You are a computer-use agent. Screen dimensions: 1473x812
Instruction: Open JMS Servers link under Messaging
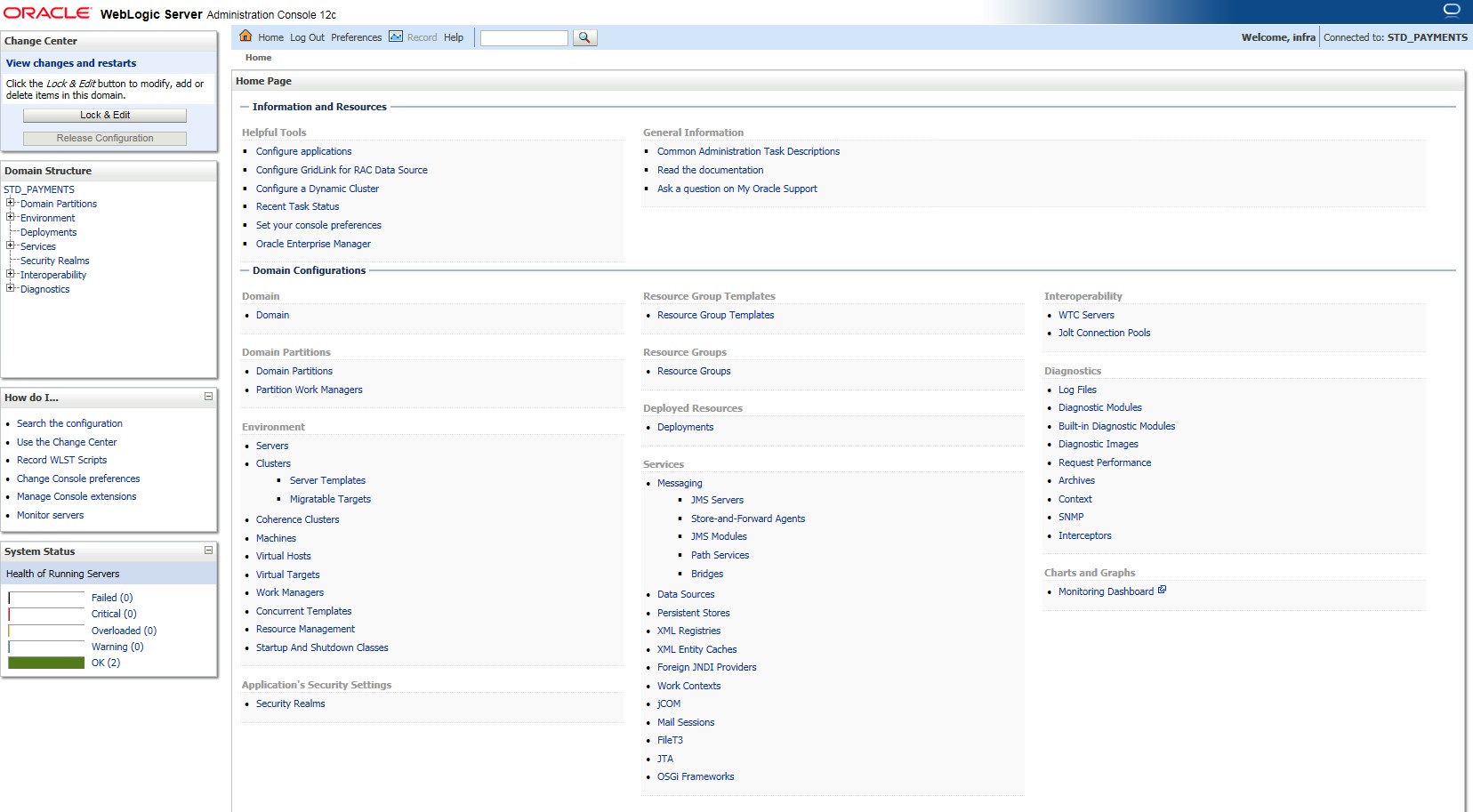(x=717, y=500)
